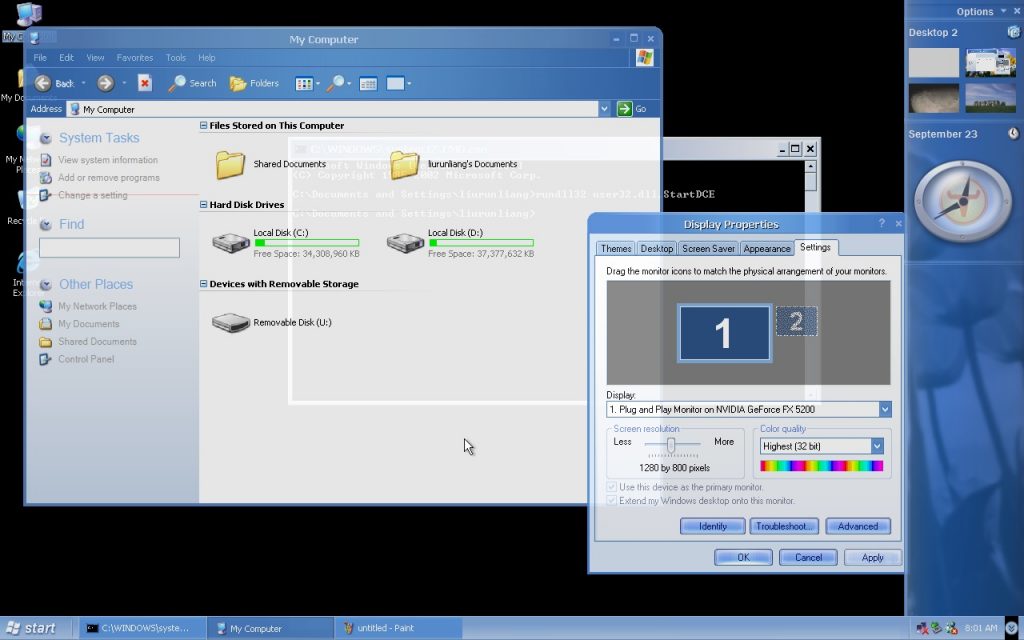The image size is (1024, 640).
Task: Open the Favorites menu
Action: click(x=135, y=57)
